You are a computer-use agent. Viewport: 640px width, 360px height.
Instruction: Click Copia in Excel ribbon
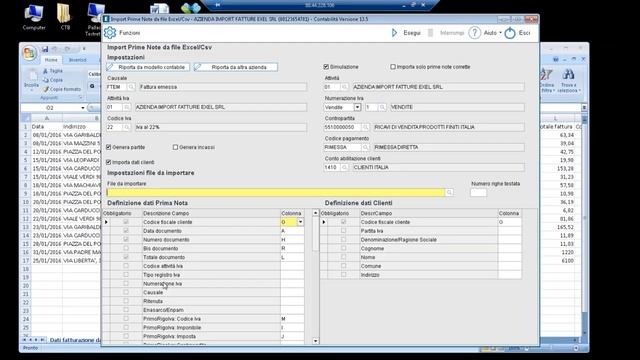tap(53, 80)
